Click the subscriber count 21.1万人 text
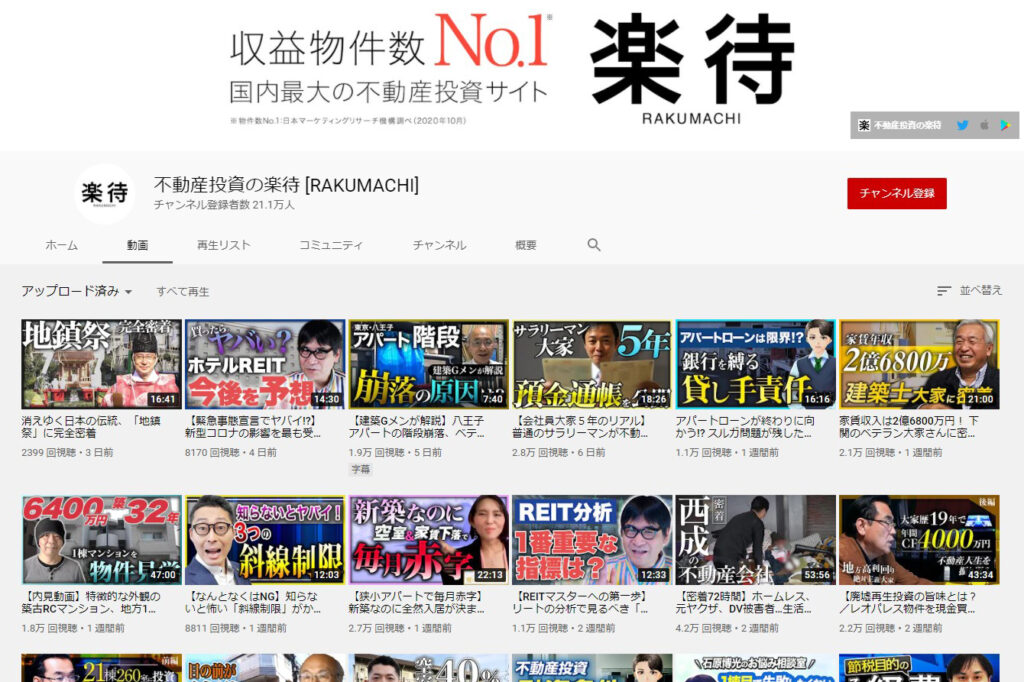1024x682 pixels. click(224, 205)
